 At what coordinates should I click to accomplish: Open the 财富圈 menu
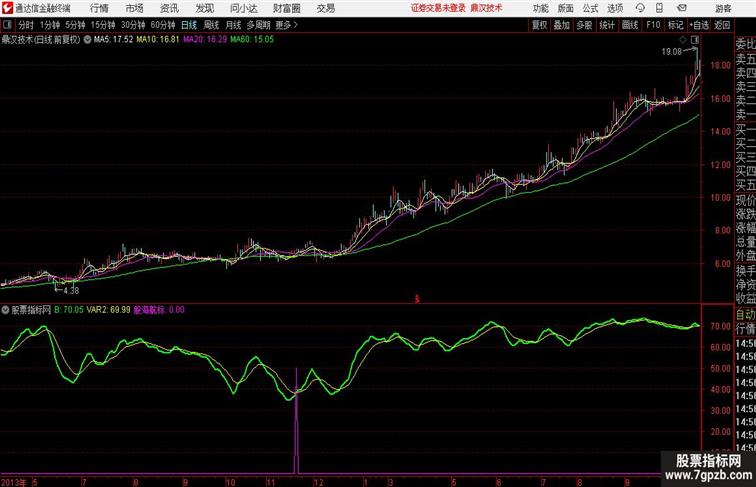coord(286,8)
